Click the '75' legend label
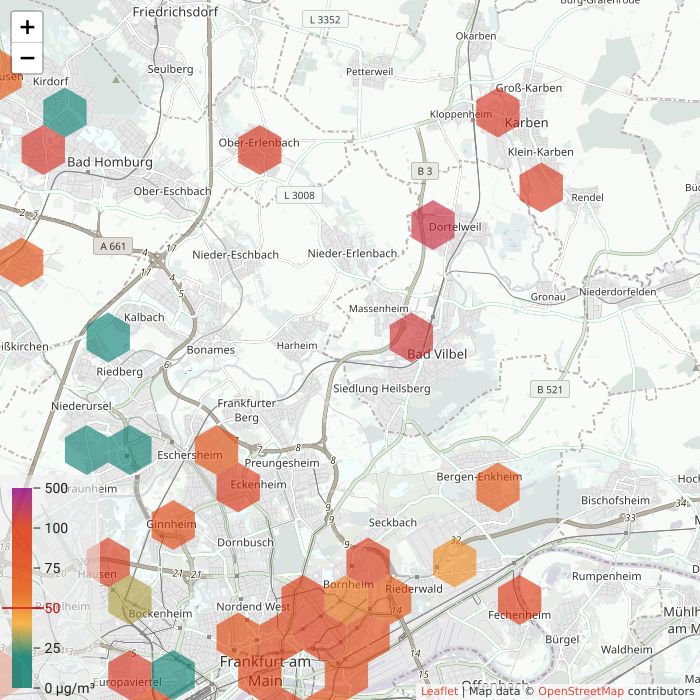This screenshot has height=700, width=700. (x=53, y=568)
